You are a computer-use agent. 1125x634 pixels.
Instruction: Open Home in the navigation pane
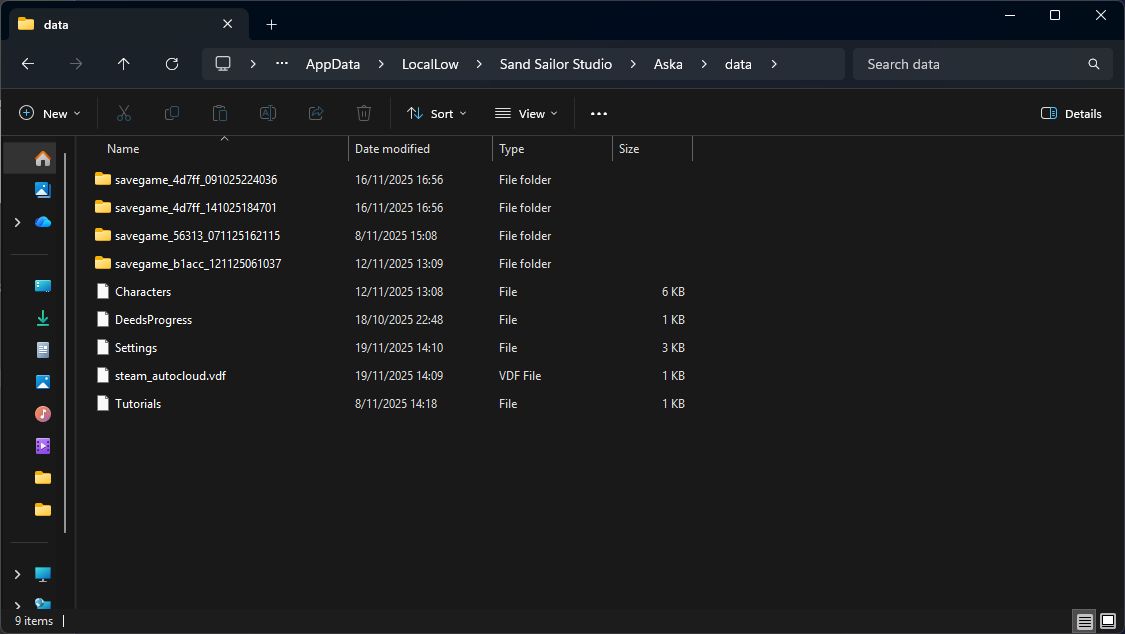tap(42, 158)
